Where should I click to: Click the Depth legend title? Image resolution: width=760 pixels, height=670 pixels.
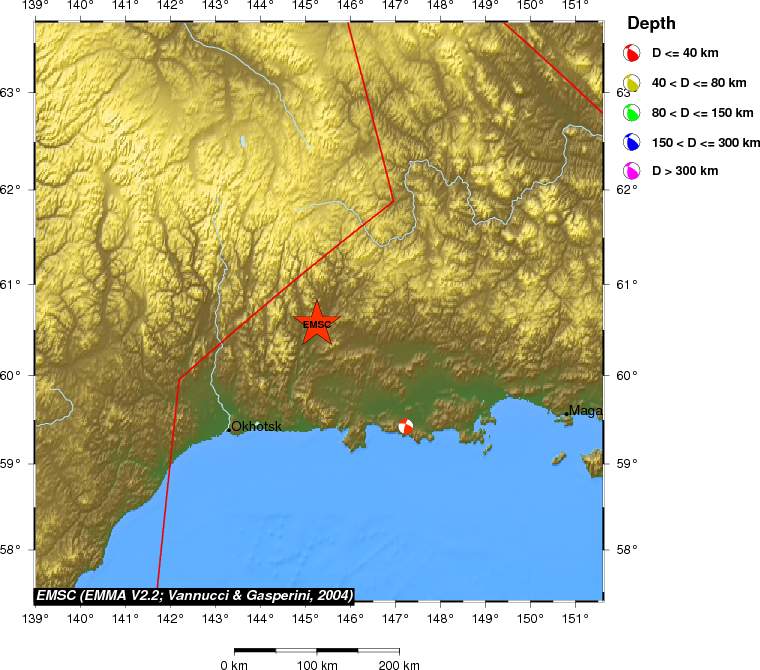click(651, 23)
